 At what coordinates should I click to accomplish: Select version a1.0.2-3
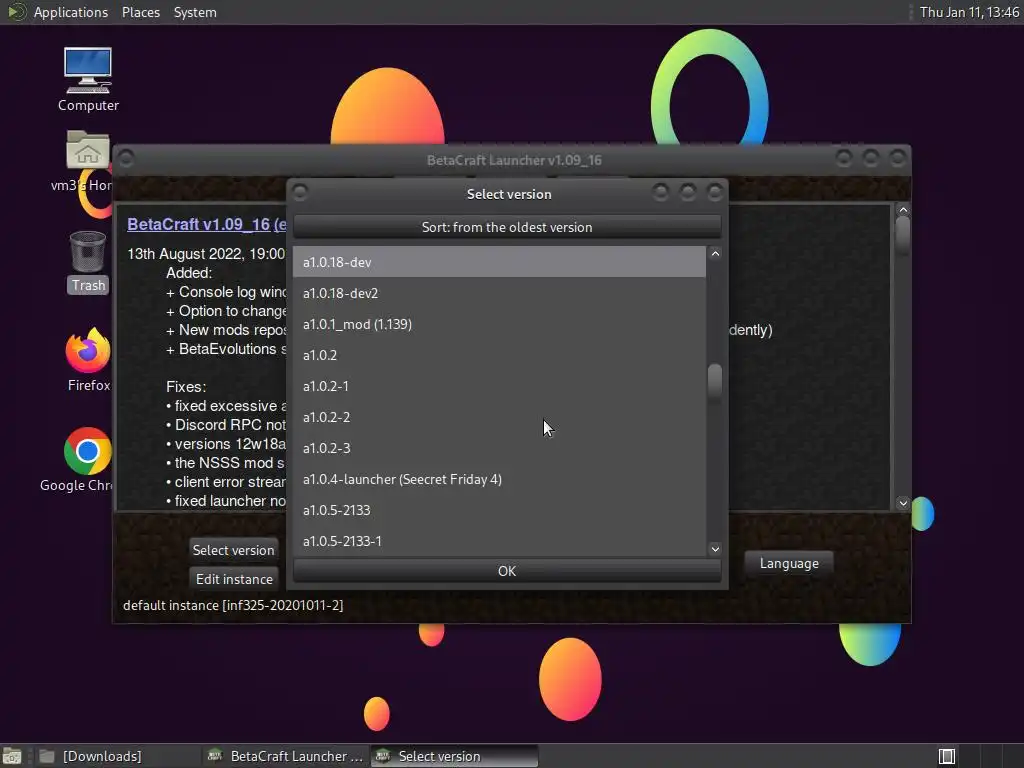pos(499,448)
